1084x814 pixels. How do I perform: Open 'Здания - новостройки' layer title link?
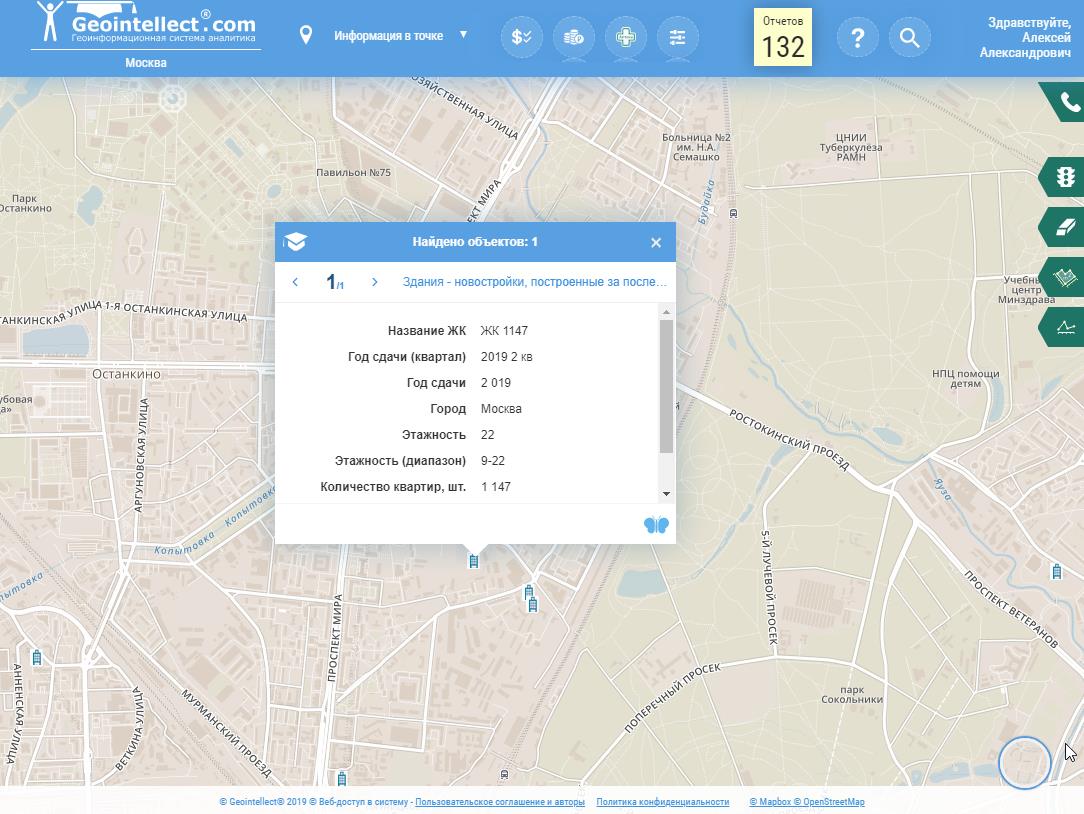(534, 282)
